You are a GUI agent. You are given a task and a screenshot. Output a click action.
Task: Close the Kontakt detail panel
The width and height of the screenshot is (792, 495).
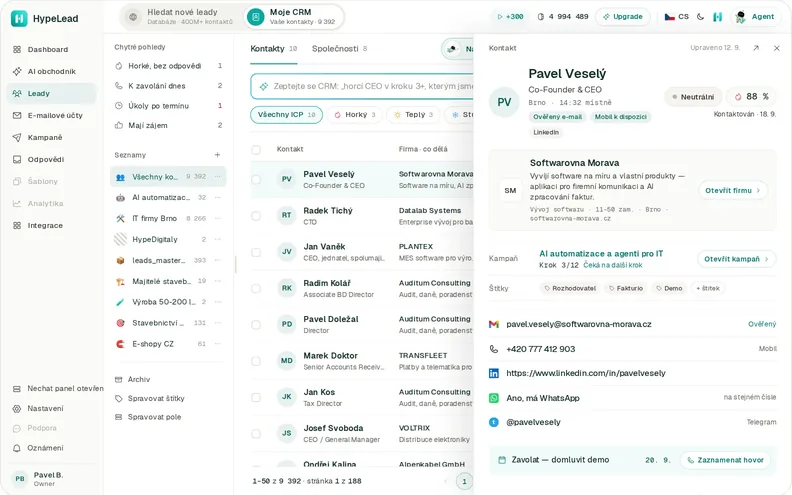[x=776, y=48]
